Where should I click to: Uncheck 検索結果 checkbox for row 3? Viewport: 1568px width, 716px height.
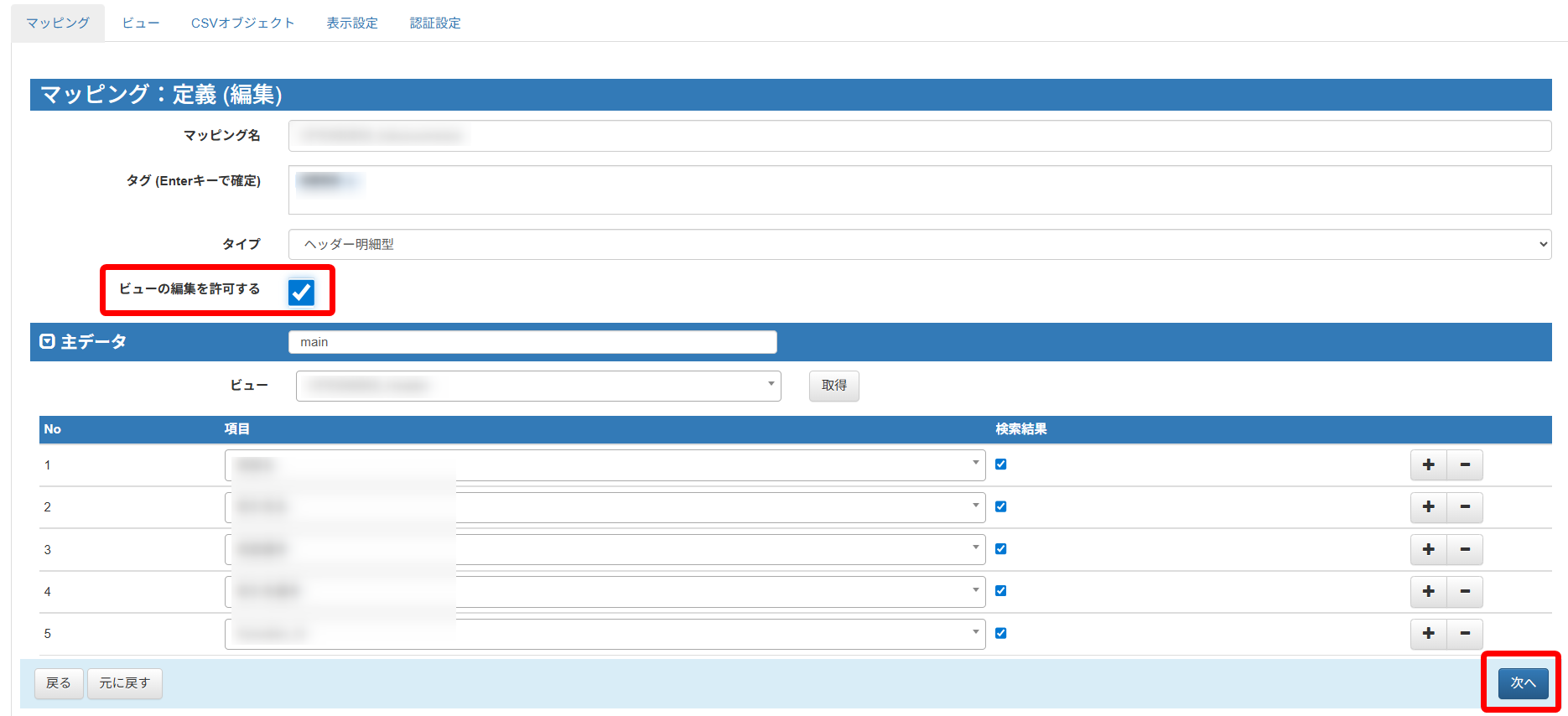pos(1000,549)
